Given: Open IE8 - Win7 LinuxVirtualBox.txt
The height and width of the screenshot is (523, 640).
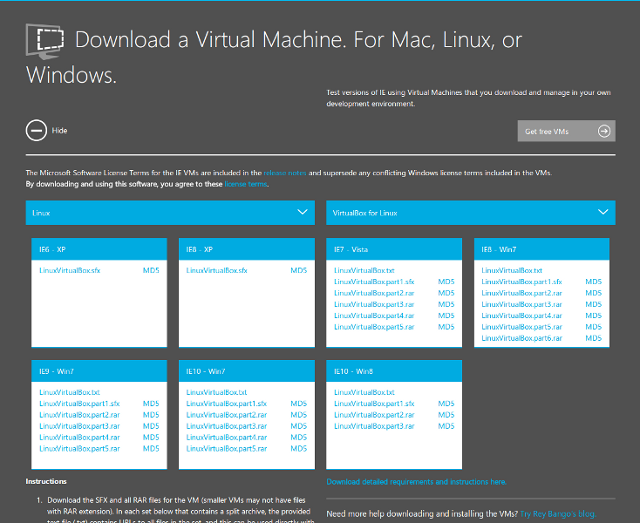Looking at the screenshot, I should [512, 270].
